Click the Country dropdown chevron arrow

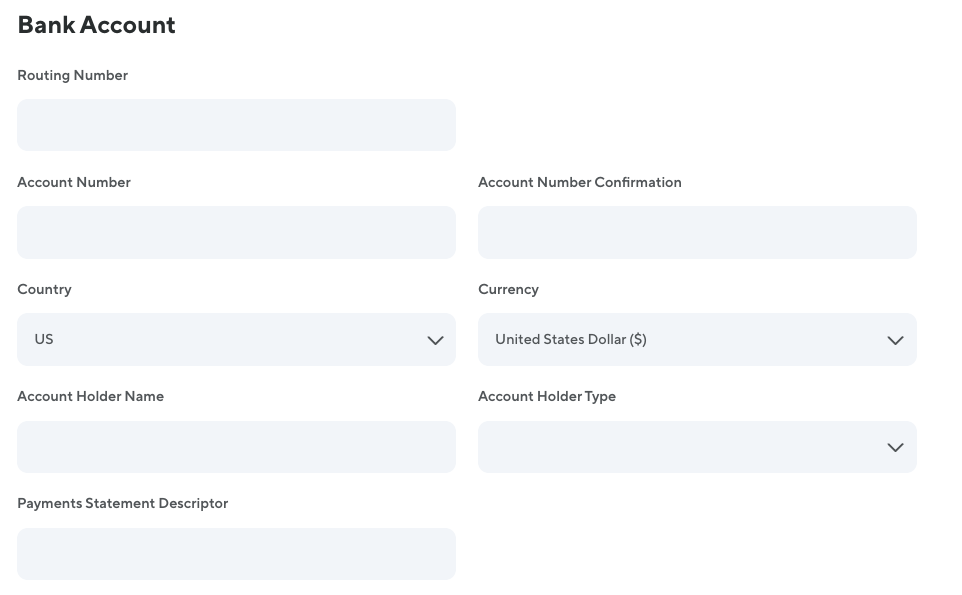435,340
